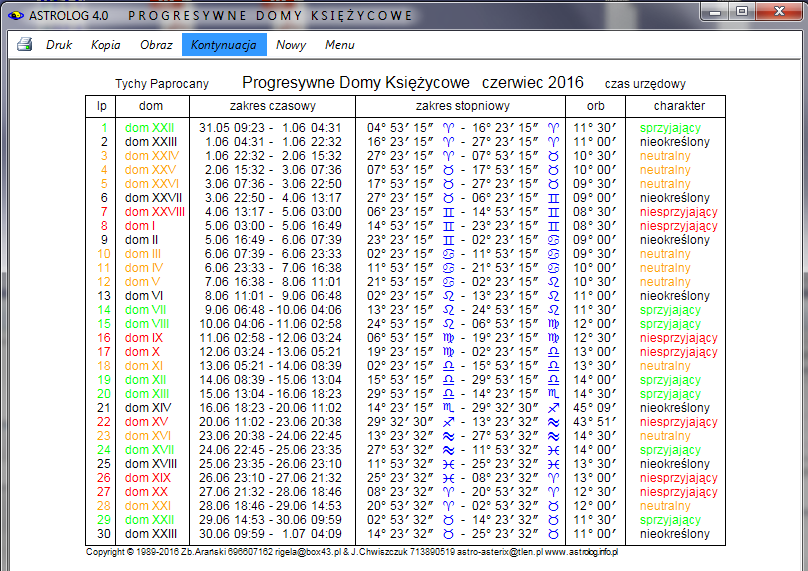Select the green 'dom XVII' cell
Viewport: 808px width, 571px height.
[149, 450]
